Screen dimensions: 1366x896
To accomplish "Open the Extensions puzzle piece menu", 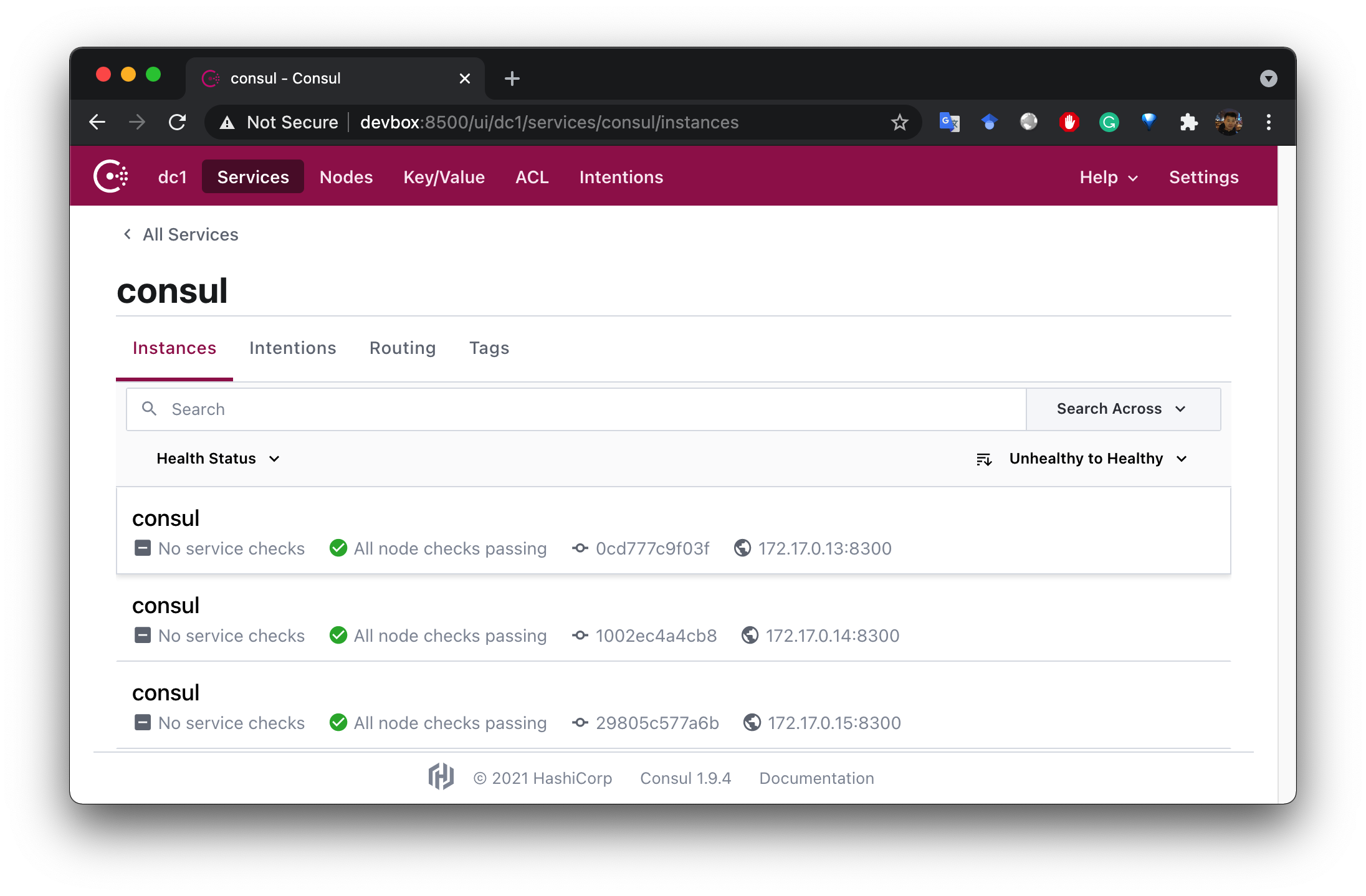I will [1188, 122].
